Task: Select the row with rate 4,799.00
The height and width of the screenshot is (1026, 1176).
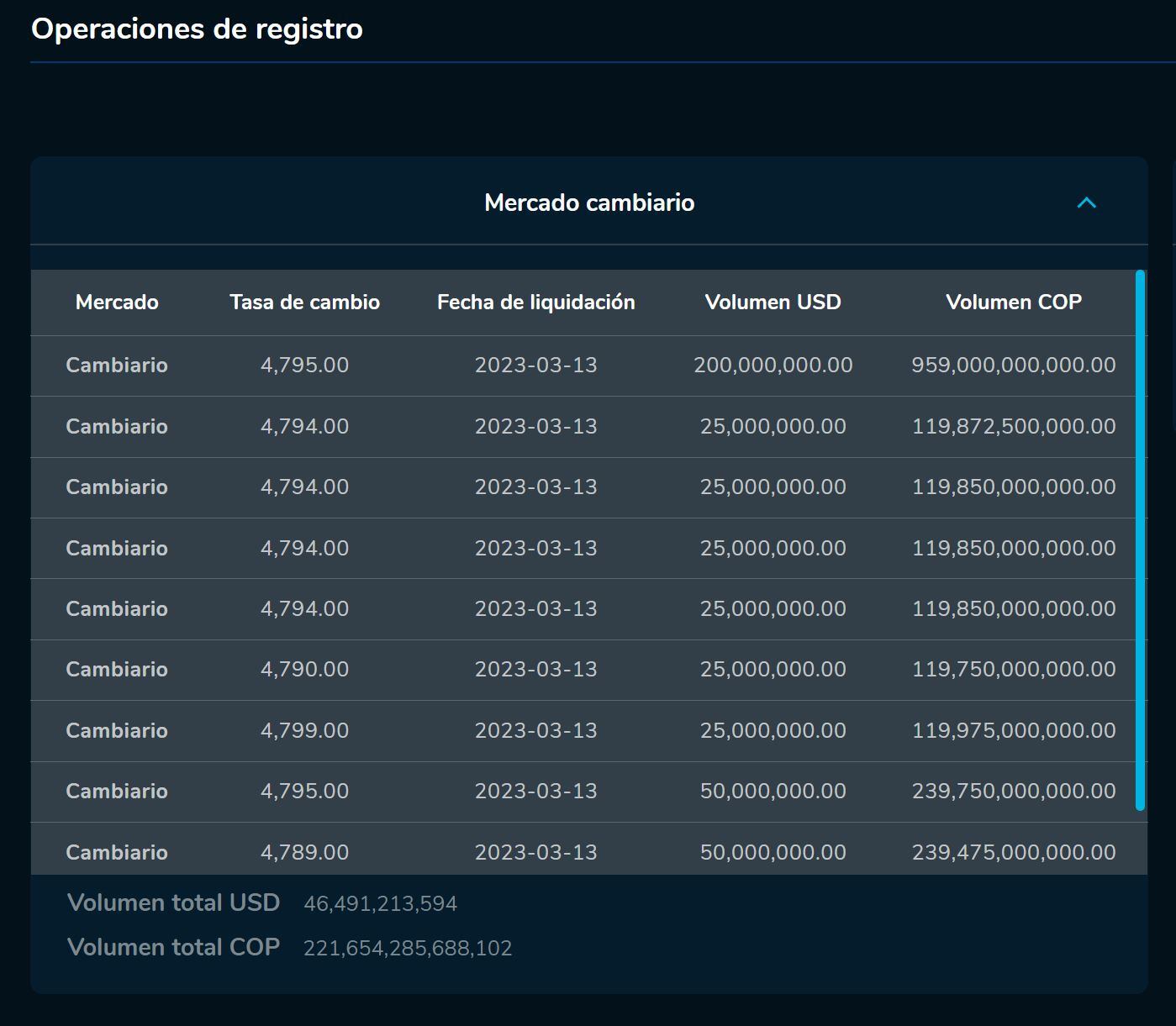Action: point(305,730)
